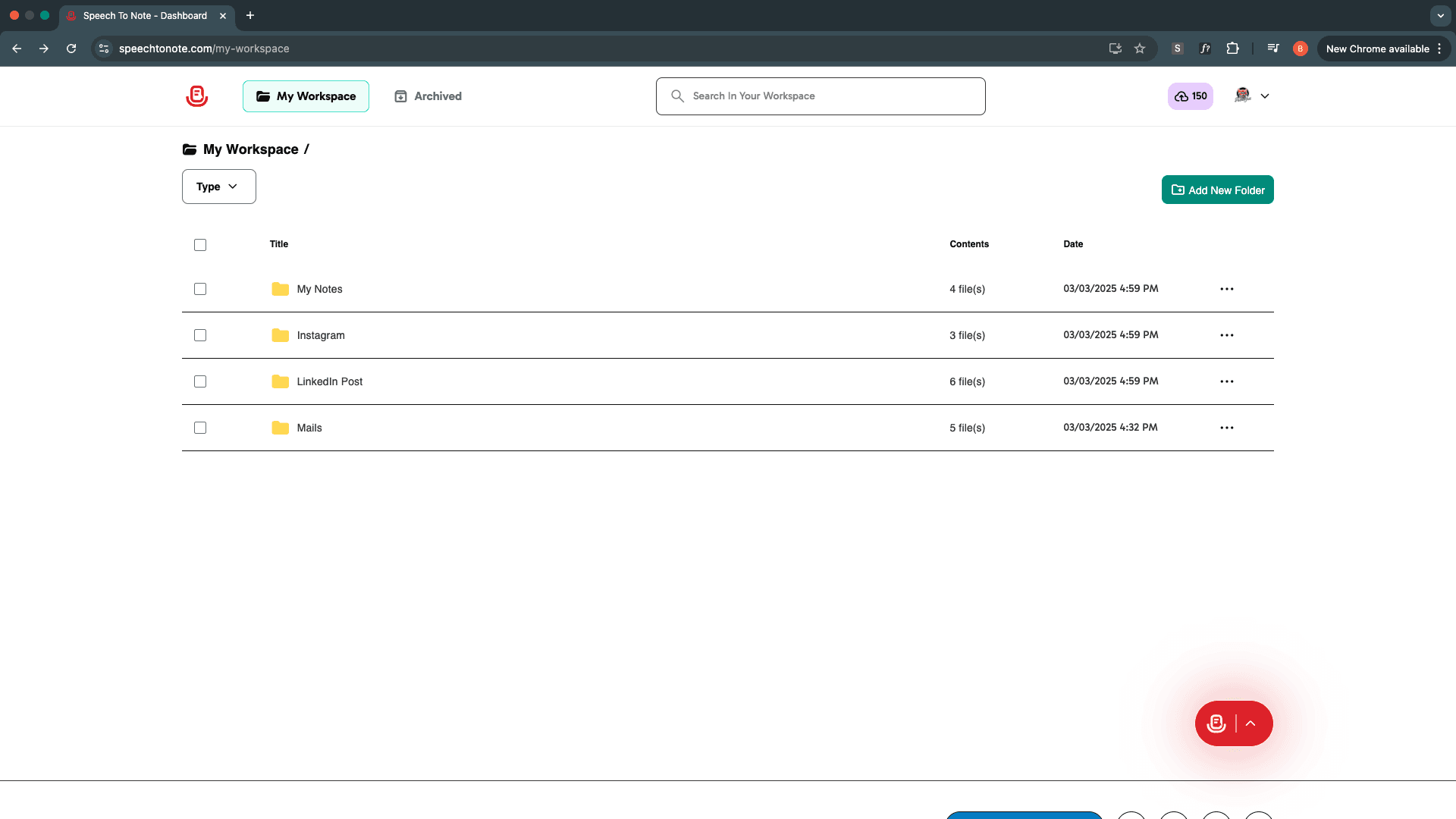This screenshot has width=1456, height=819.
Task: Click the Instagram folder icon
Action: point(280,335)
